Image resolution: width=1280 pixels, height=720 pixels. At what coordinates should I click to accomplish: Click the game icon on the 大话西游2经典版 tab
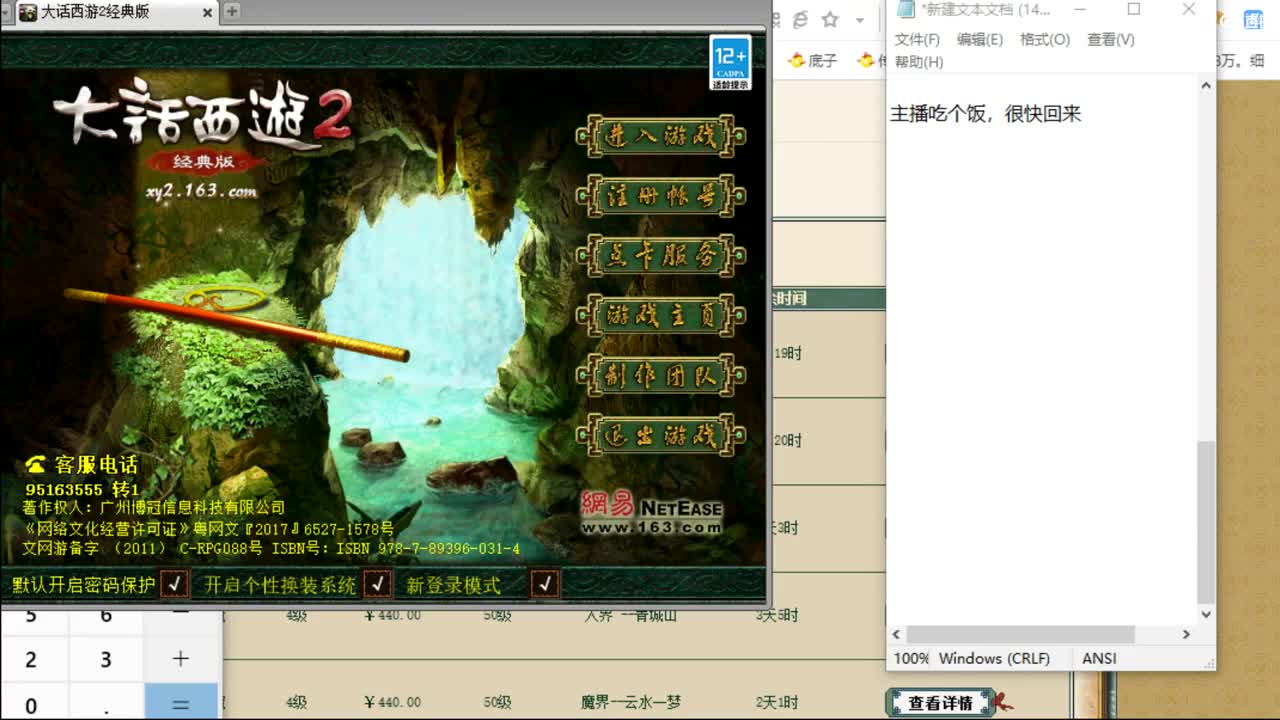point(28,12)
